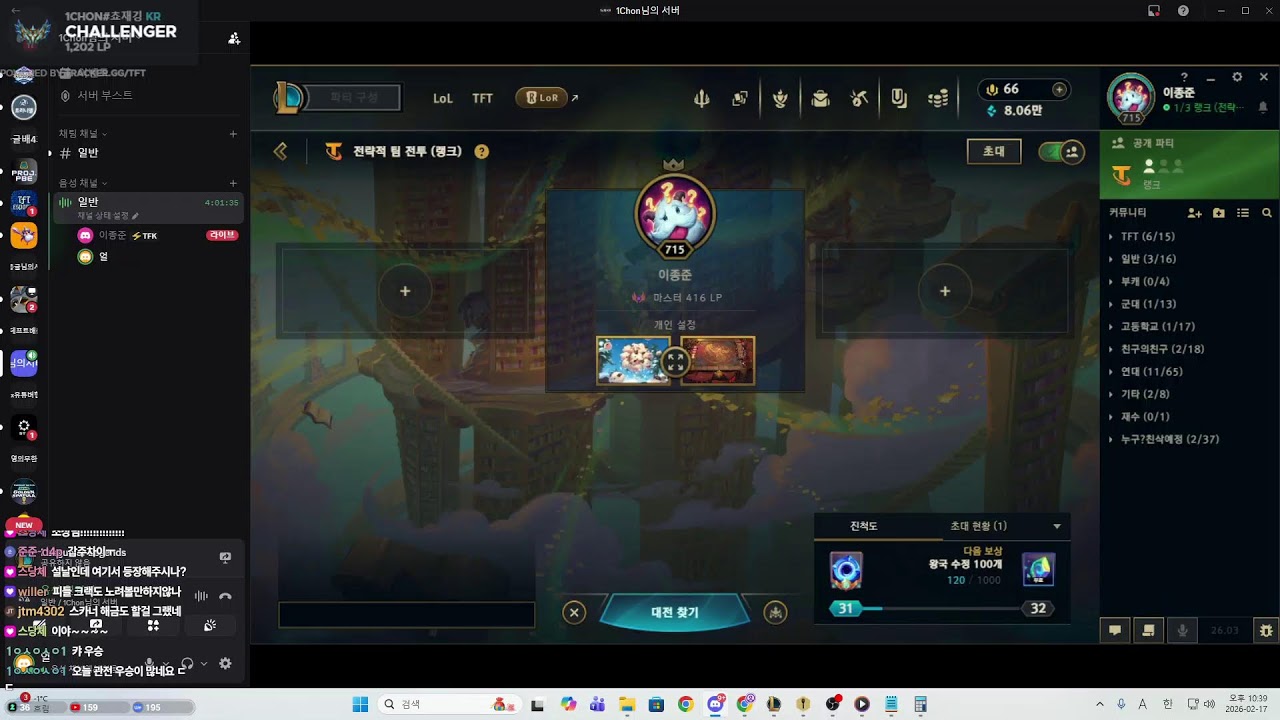This screenshot has height=720, width=1280.
Task: Click the 서버 부스트 server boost link
Action: (x=104, y=95)
